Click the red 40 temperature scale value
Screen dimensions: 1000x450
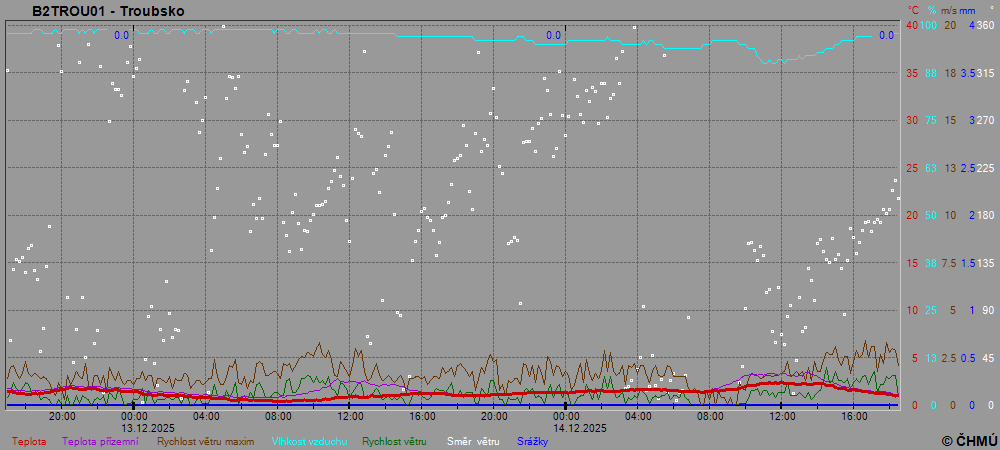point(912,25)
